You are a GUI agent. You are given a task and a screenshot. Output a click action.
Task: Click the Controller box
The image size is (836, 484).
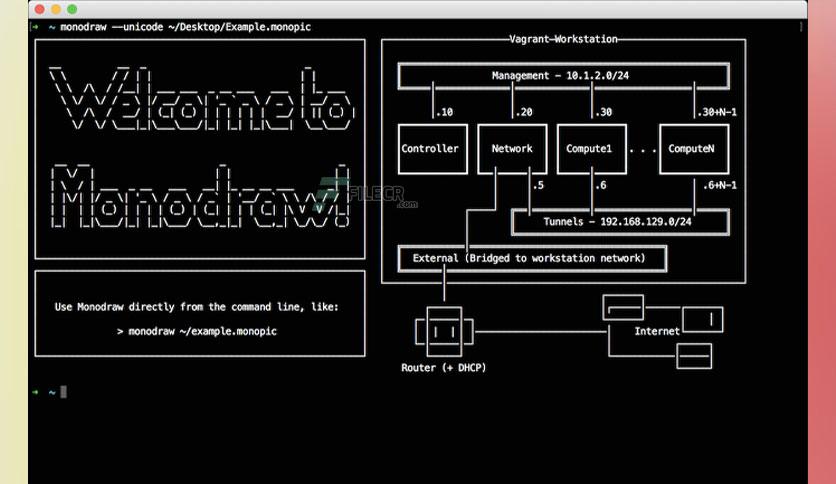click(432, 149)
